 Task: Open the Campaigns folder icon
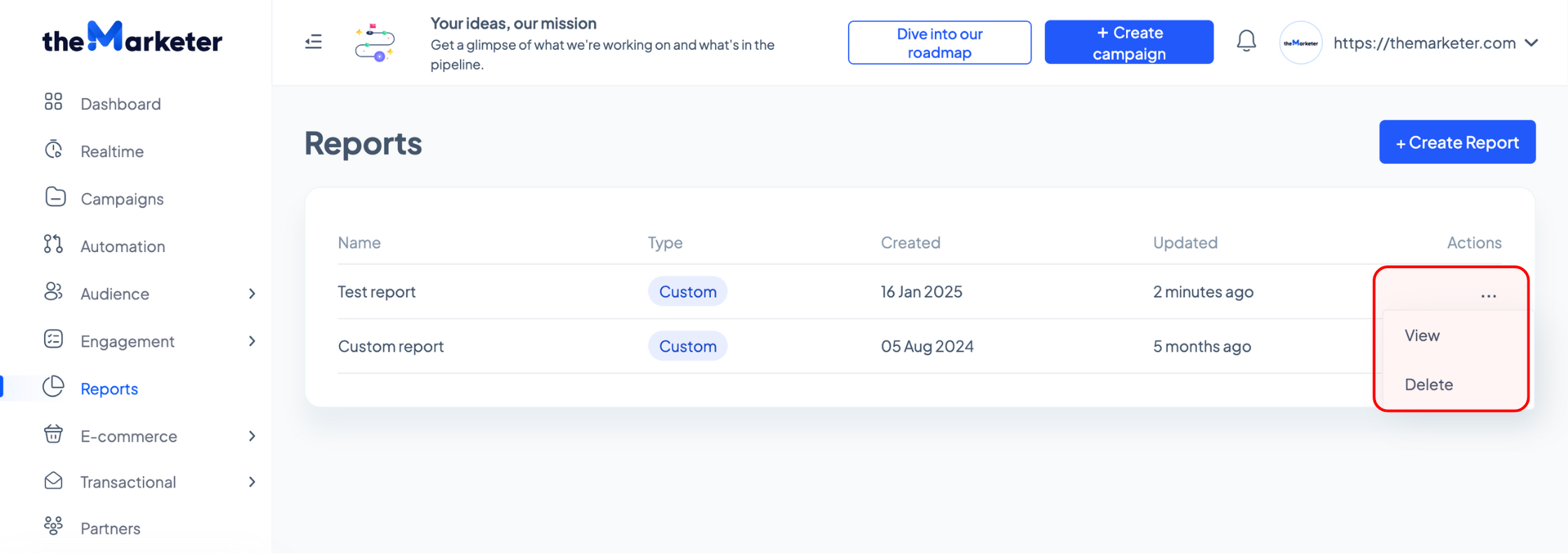[55, 198]
